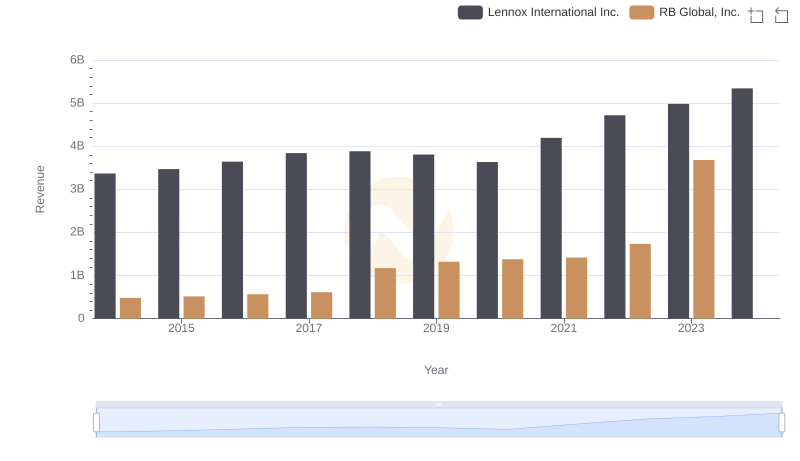Click the 2015 x-axis label
This screenshot has width=800, height=461.
click(x=181, y=328)
